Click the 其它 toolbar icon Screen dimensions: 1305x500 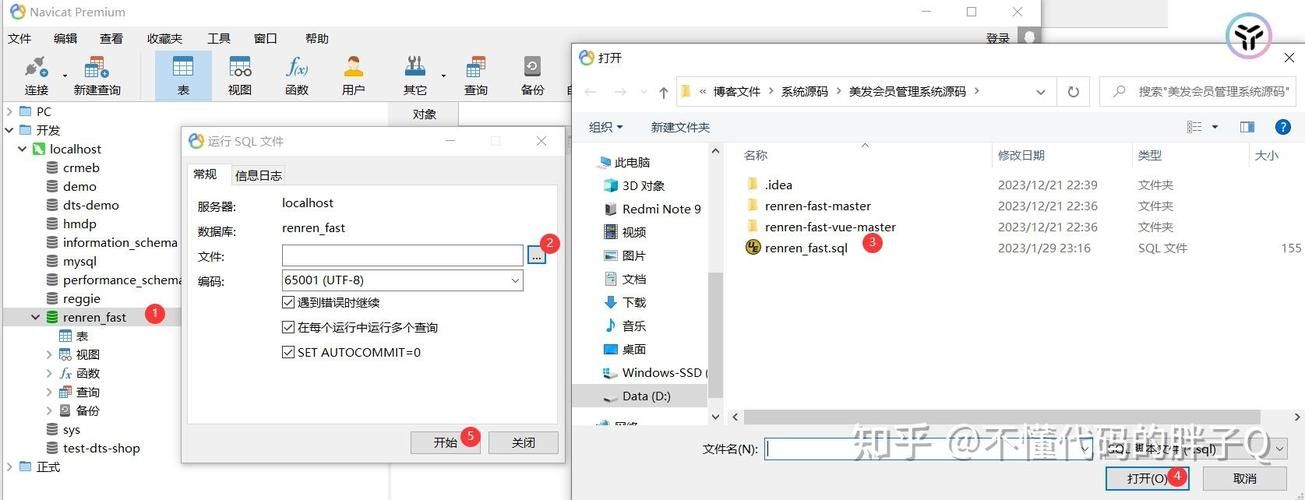tap(415, 76)
